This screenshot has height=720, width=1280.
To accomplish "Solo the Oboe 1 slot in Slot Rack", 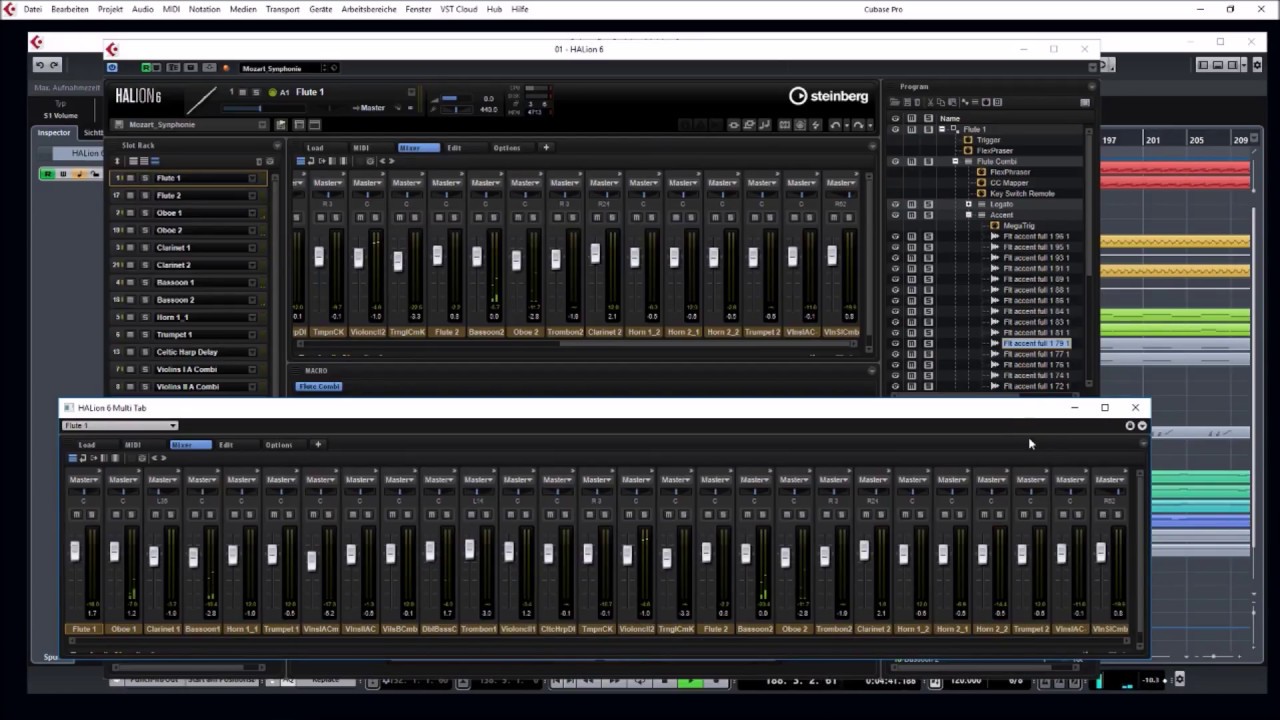I will [x=145, y=213].
